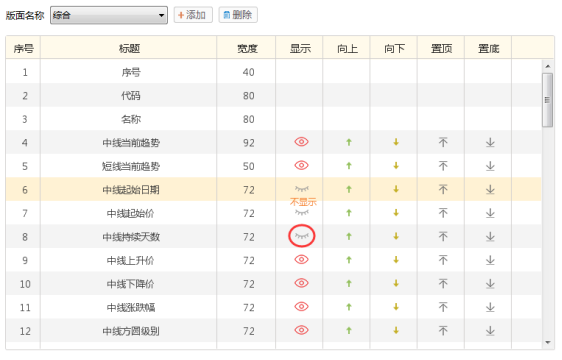Select row title 中线起始日期

(x=131, y=189)
